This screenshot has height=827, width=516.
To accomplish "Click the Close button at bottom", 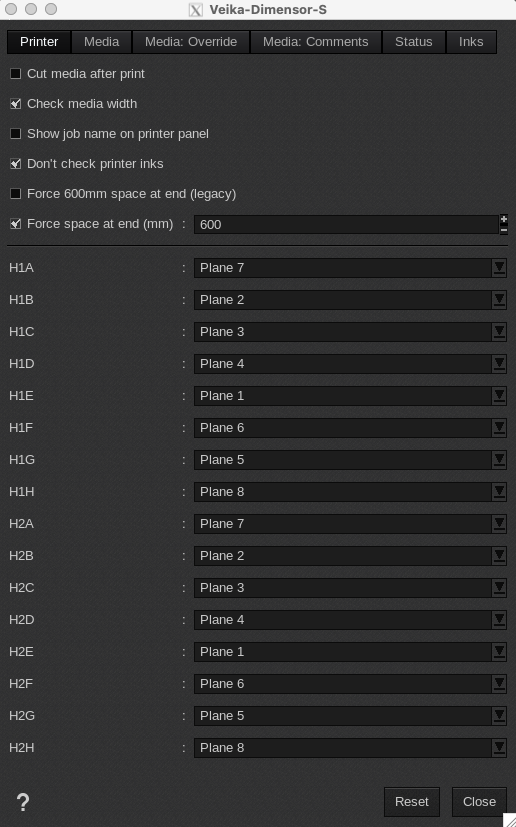I will point(479,802).
